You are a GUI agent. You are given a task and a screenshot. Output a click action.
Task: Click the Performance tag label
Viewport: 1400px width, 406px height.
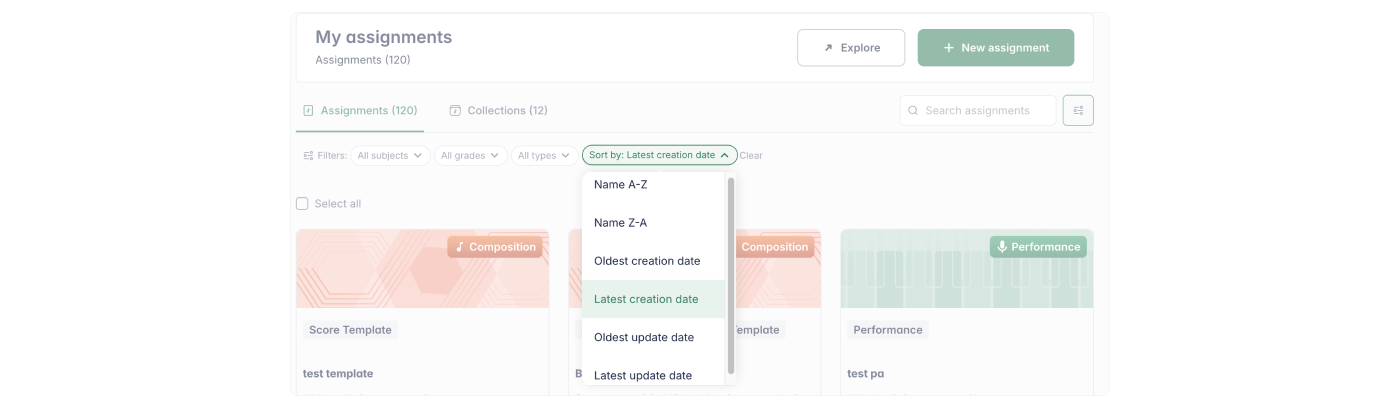click(x=888, y=330)
